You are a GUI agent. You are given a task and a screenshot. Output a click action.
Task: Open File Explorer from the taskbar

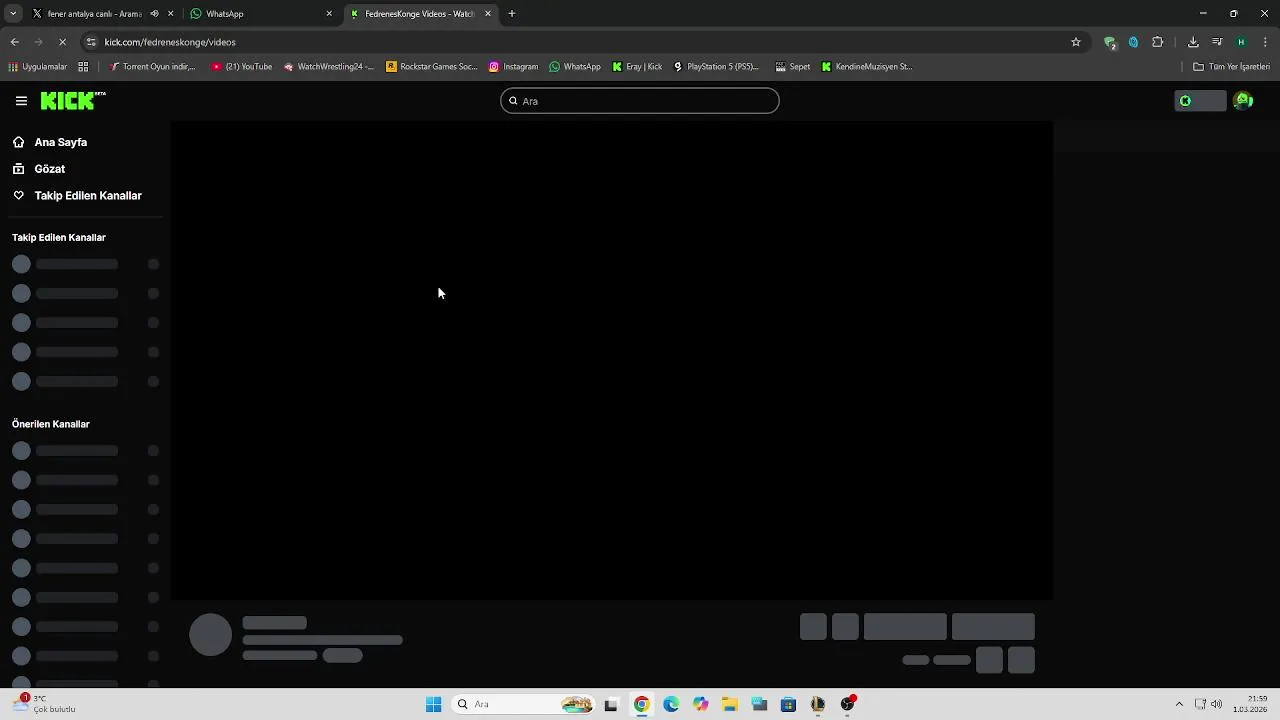point(730,704)
